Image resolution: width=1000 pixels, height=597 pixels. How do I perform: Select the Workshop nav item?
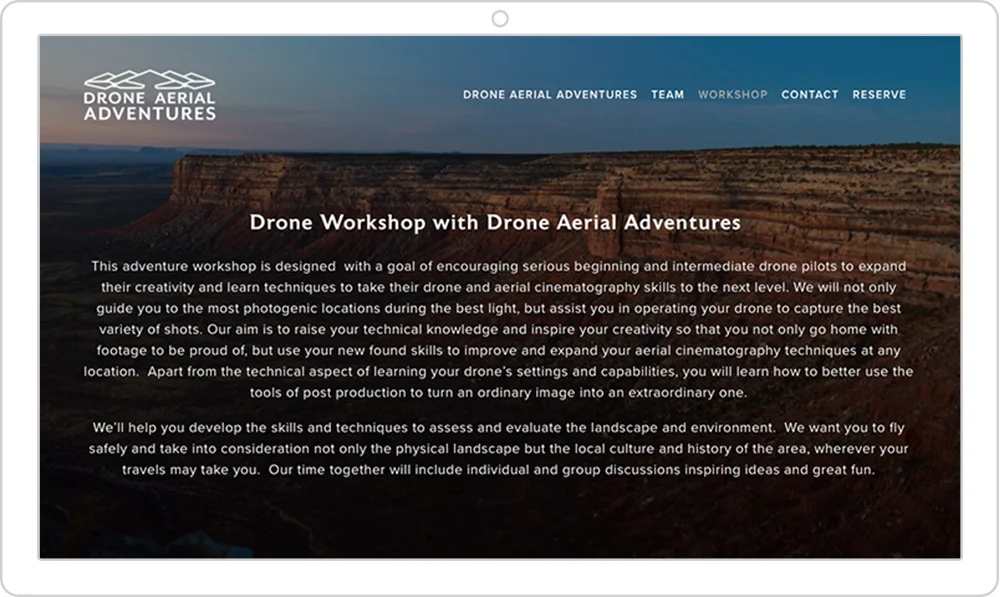tap(732, 94)
